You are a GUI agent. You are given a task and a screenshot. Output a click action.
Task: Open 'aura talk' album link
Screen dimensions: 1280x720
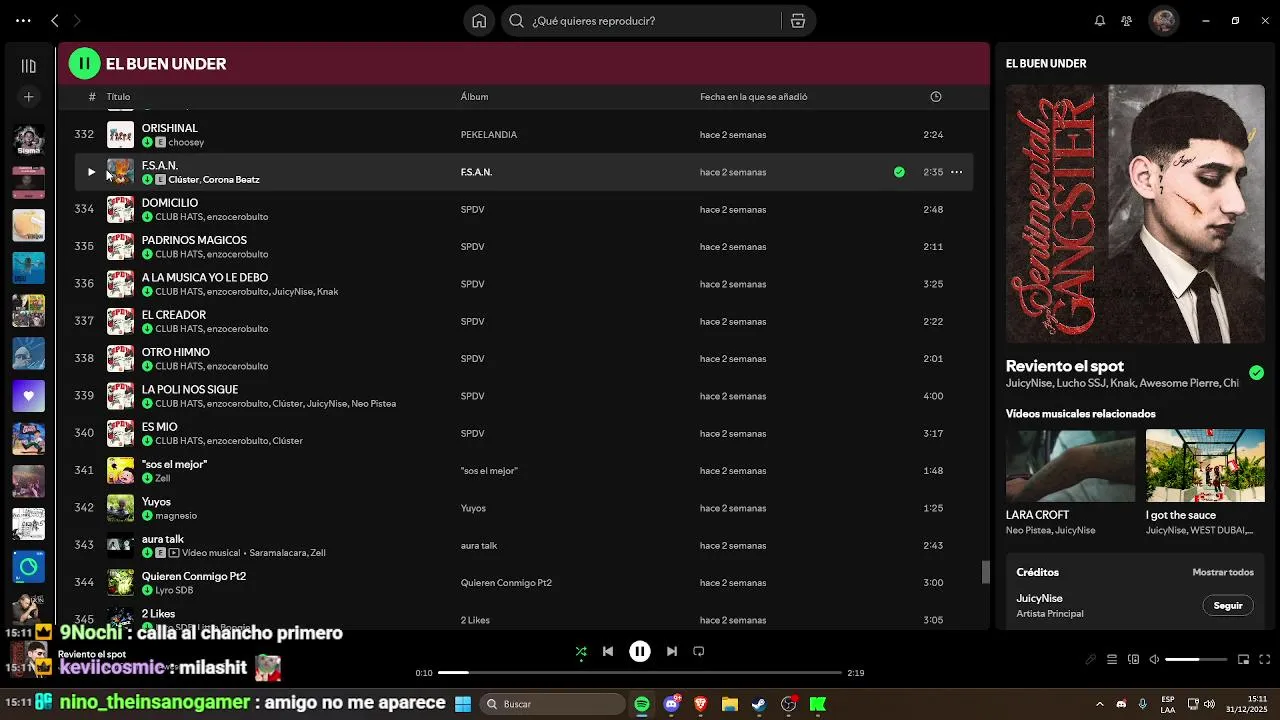pos(479,546)
